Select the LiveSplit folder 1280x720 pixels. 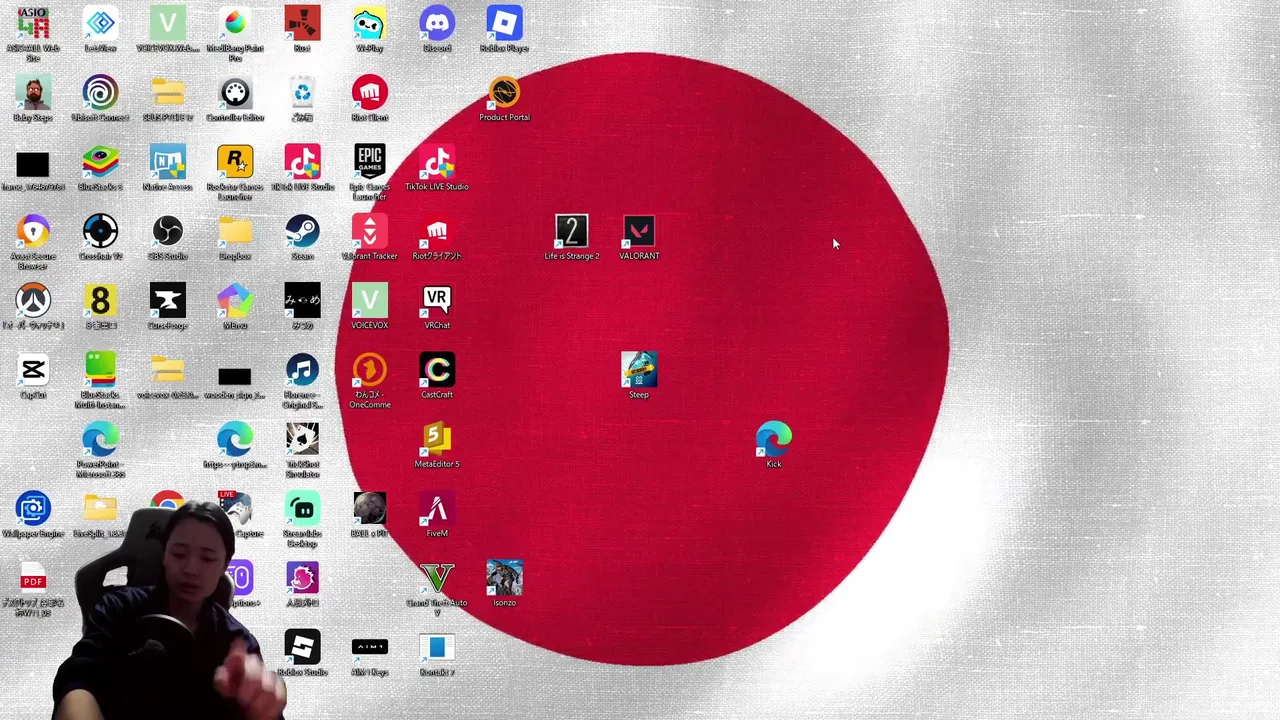pos(100,509)
